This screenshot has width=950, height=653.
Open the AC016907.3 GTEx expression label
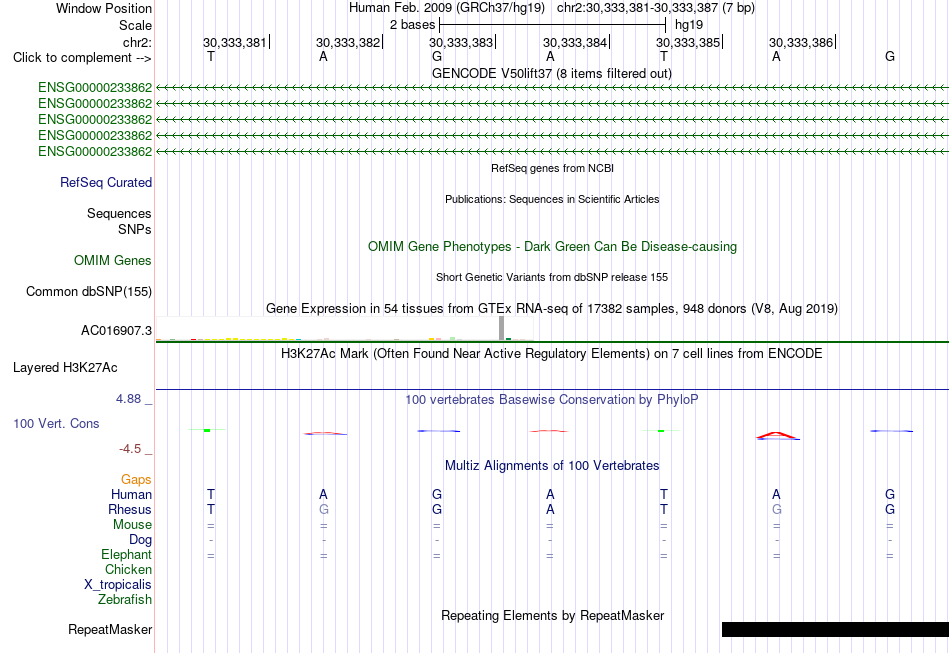click(116, 331)
